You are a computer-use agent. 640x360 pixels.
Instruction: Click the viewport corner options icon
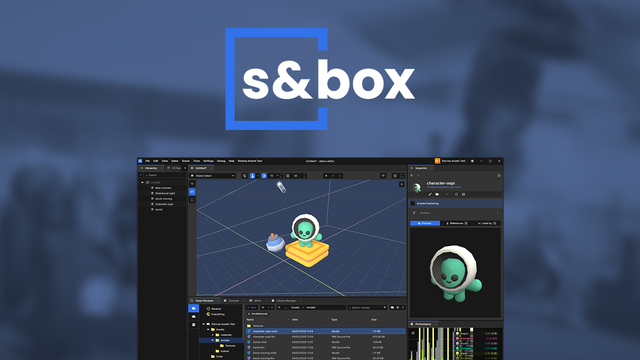(402, 184)
